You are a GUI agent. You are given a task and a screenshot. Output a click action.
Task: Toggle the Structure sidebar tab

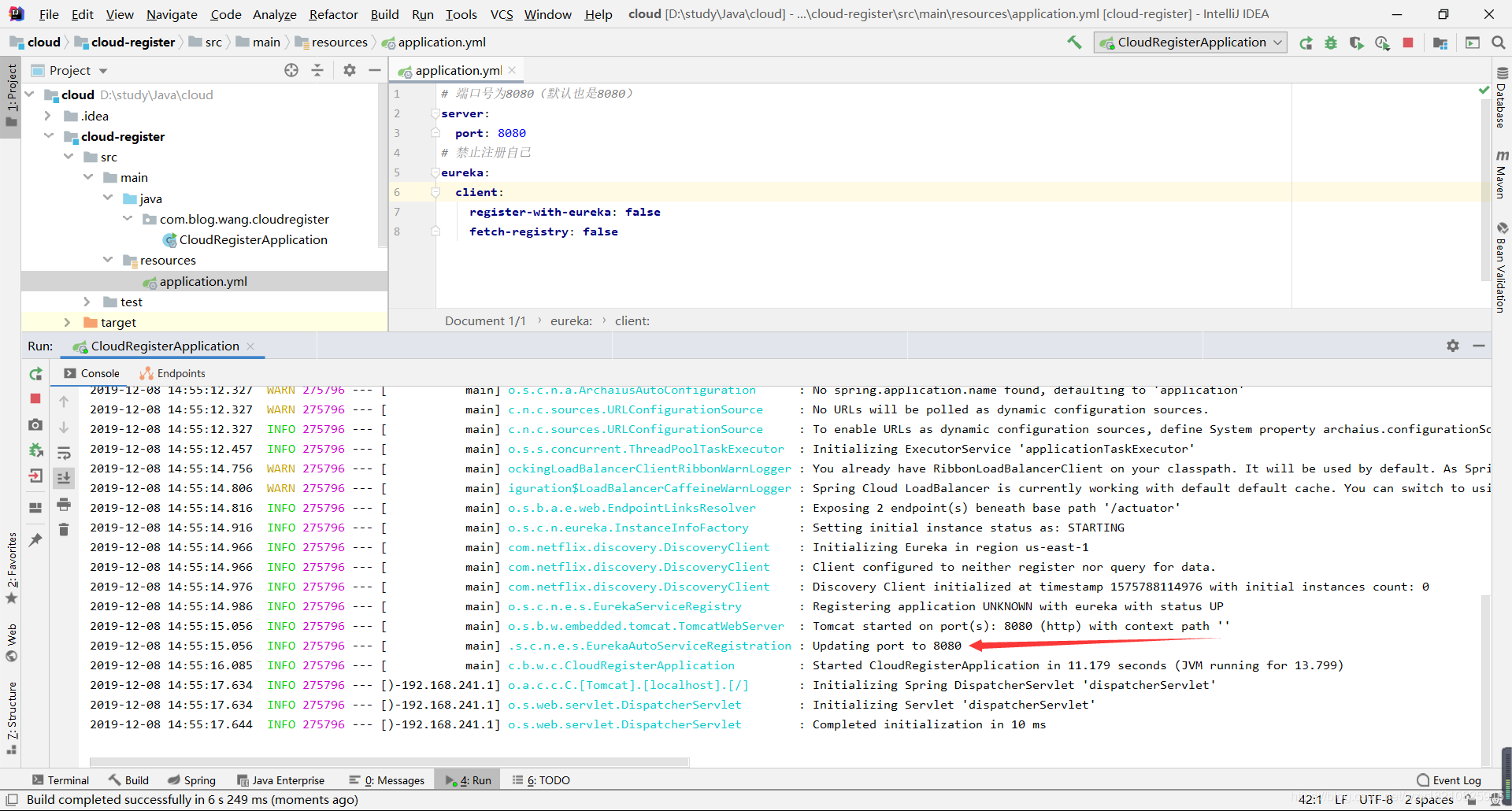pos(11,718)
